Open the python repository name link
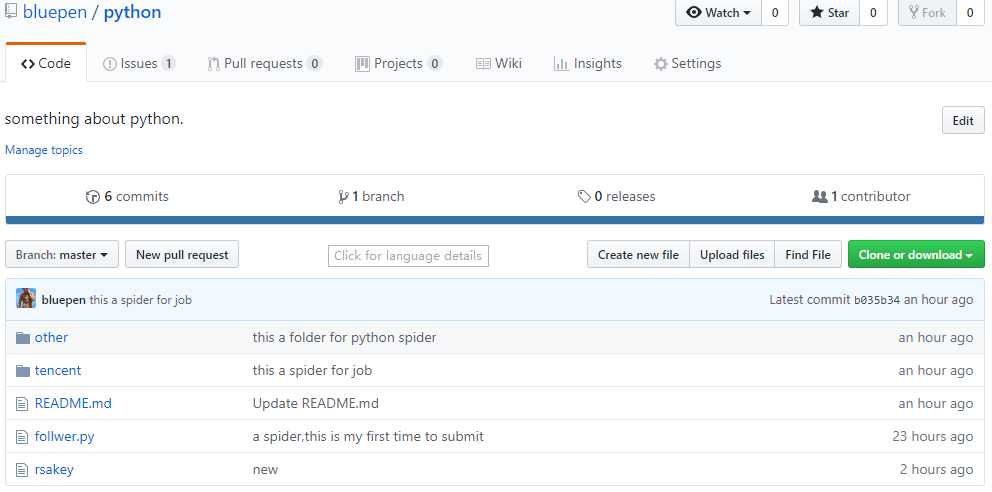The image size is (992, 492). click(132, 12)
